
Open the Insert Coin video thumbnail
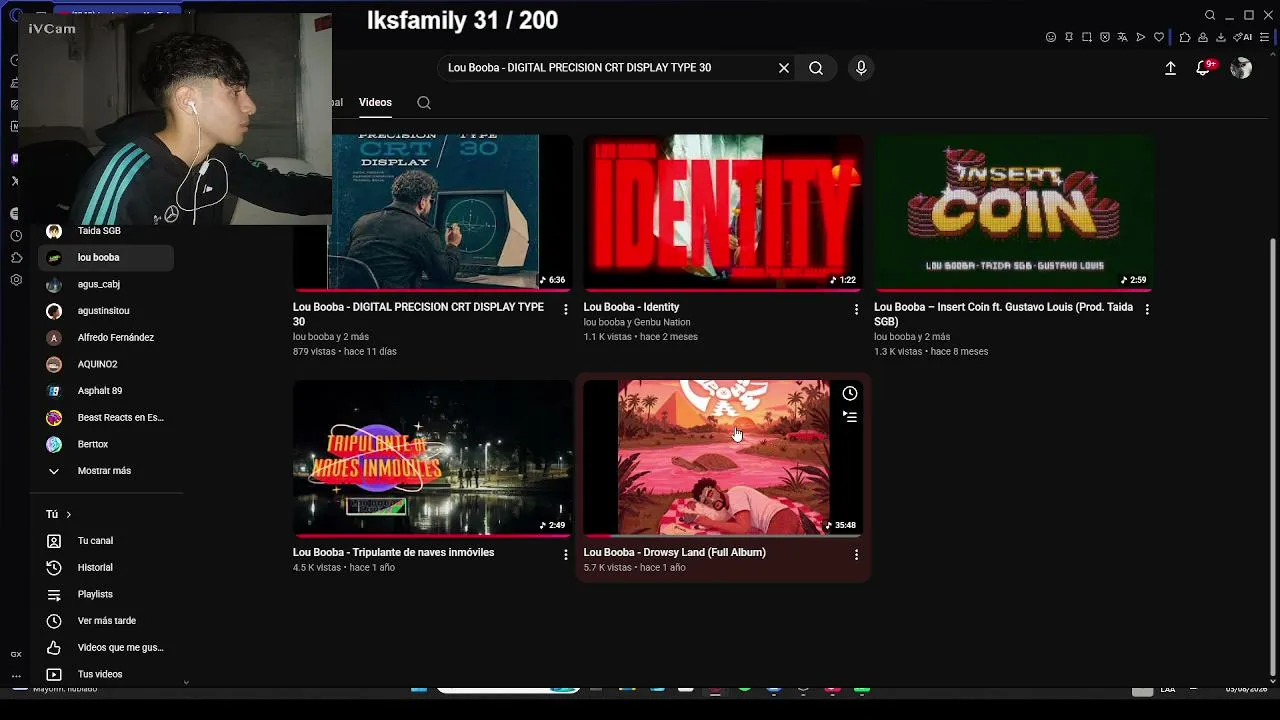[1014, 212]
